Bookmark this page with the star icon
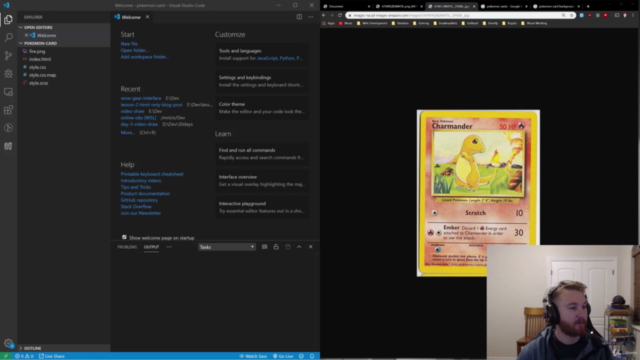Image resolution: width=640 pixels, height=360 pixels. click(x=571, y=15)
